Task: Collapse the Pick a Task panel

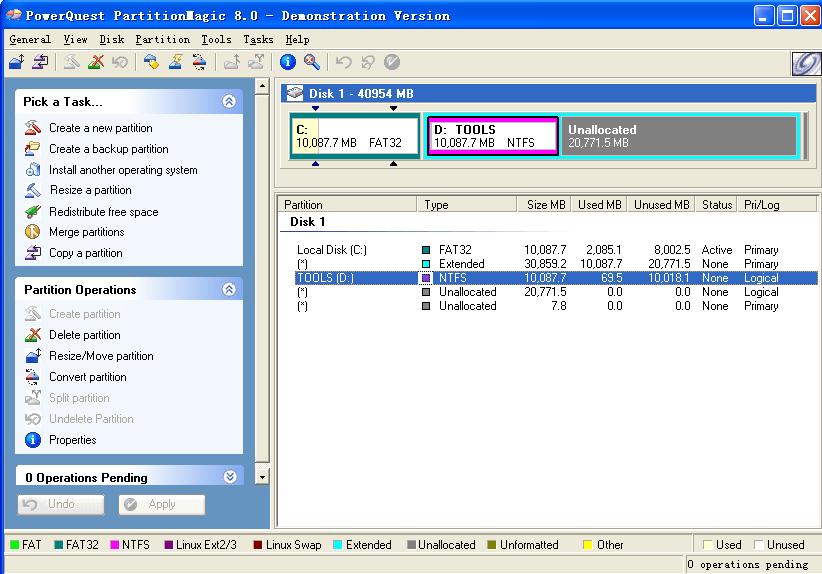Action: [229, 101]
